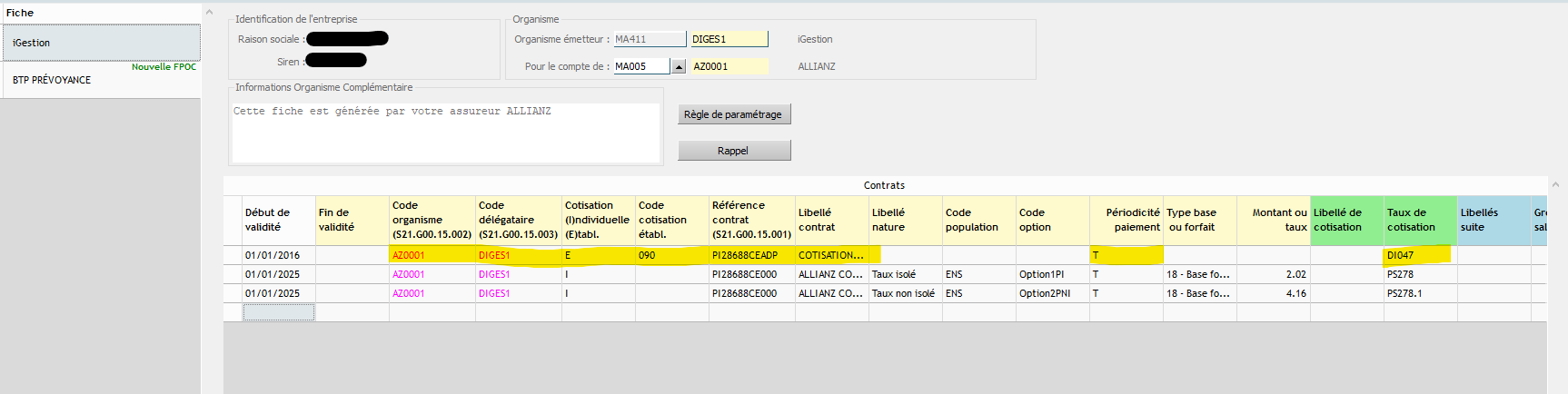Click the Code organisme column header

coord(432,220)
